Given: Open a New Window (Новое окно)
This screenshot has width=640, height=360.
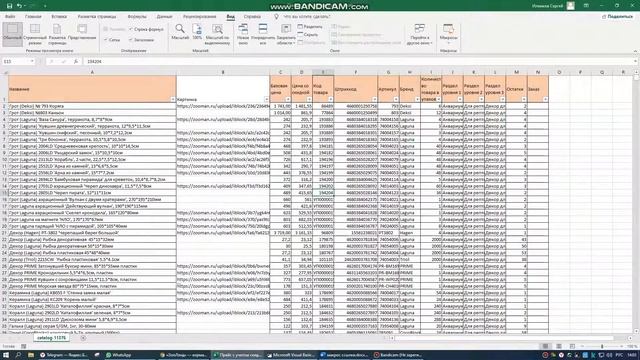Looking at the screenshot, I should tap(243, 34).
